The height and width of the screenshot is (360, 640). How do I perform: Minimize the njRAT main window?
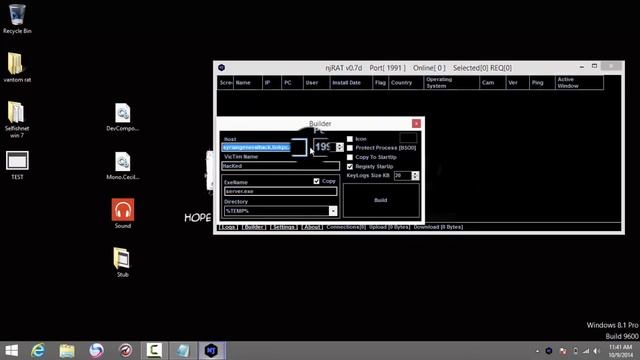click(x=582, y=66)
